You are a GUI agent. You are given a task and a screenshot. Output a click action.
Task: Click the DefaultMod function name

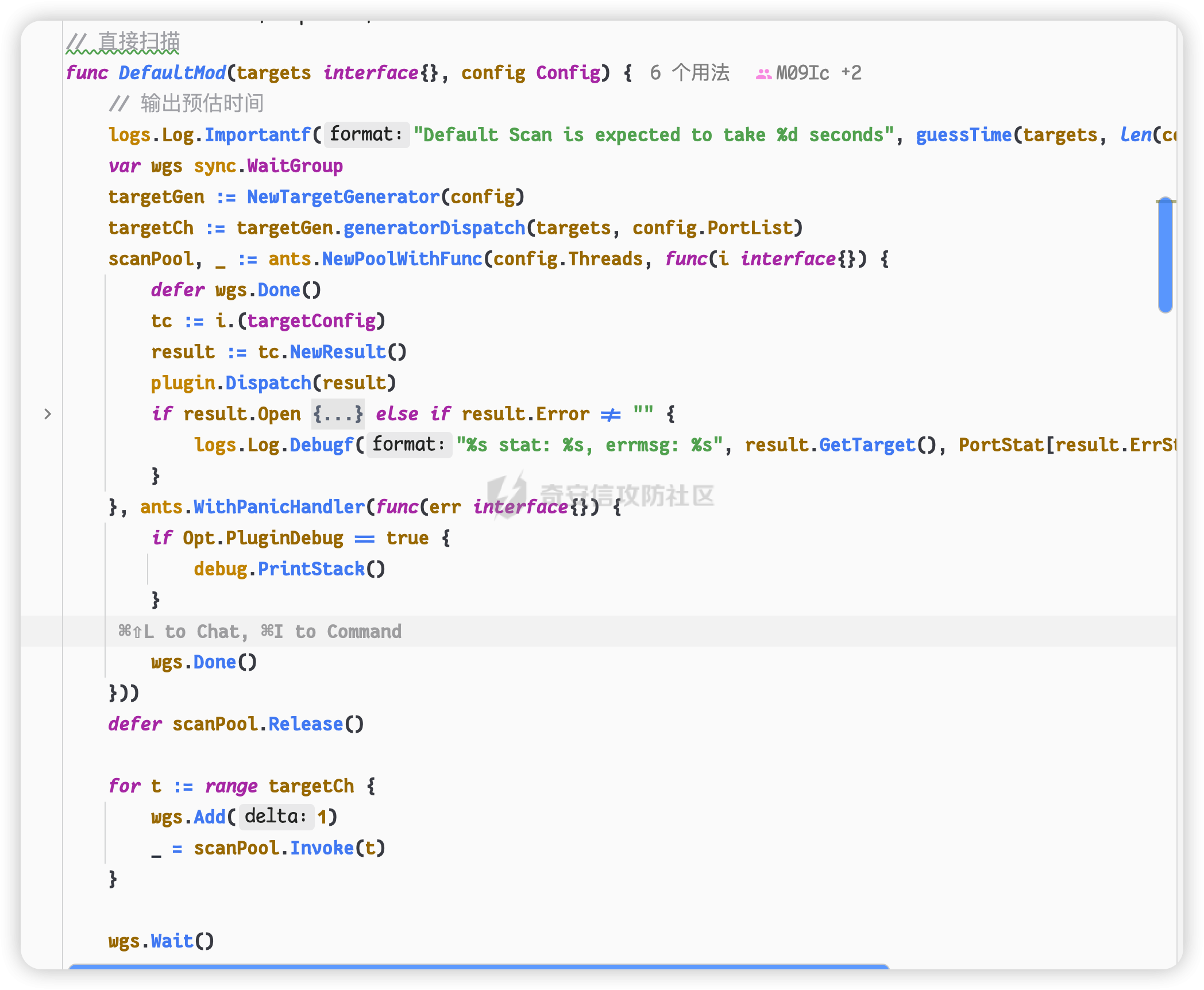pyautogui.click(x=172, y=73)
